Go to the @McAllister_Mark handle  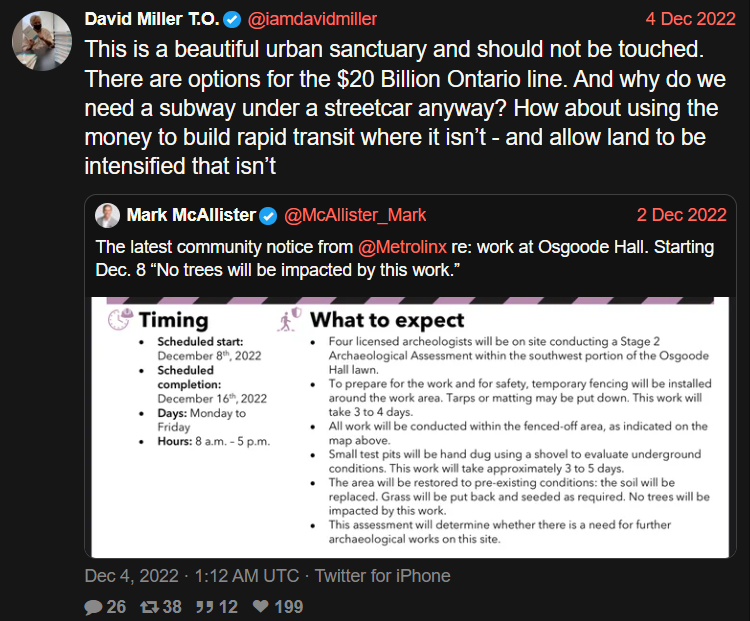[355, 215]
